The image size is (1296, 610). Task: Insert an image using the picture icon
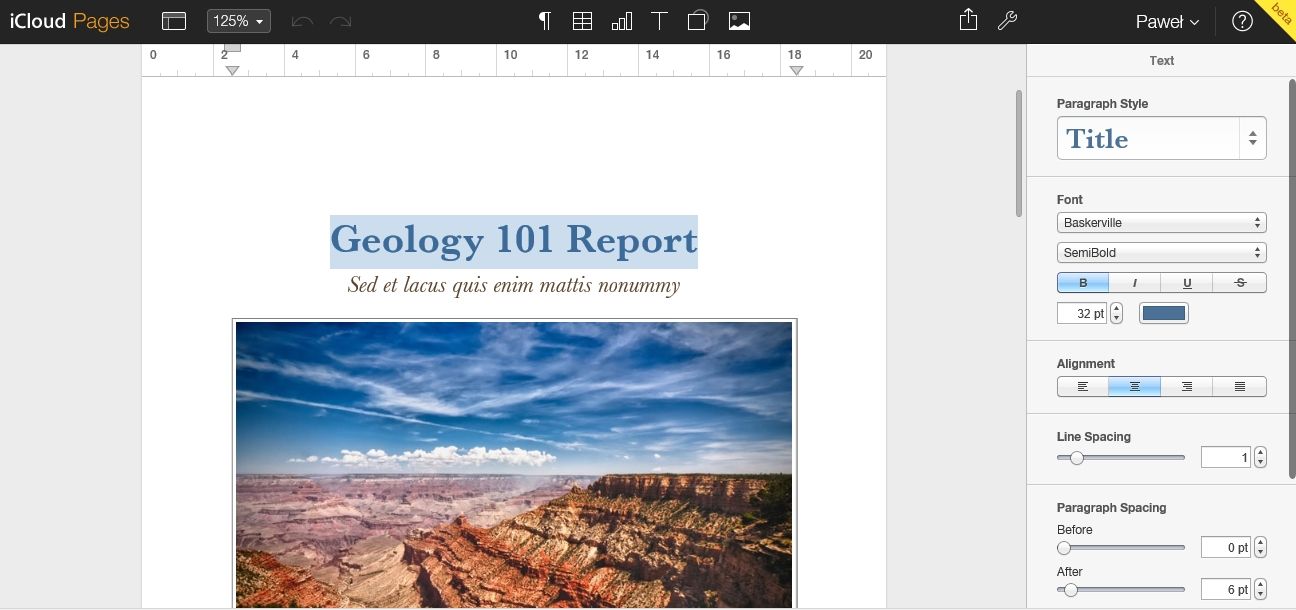(x=739, y=21)
